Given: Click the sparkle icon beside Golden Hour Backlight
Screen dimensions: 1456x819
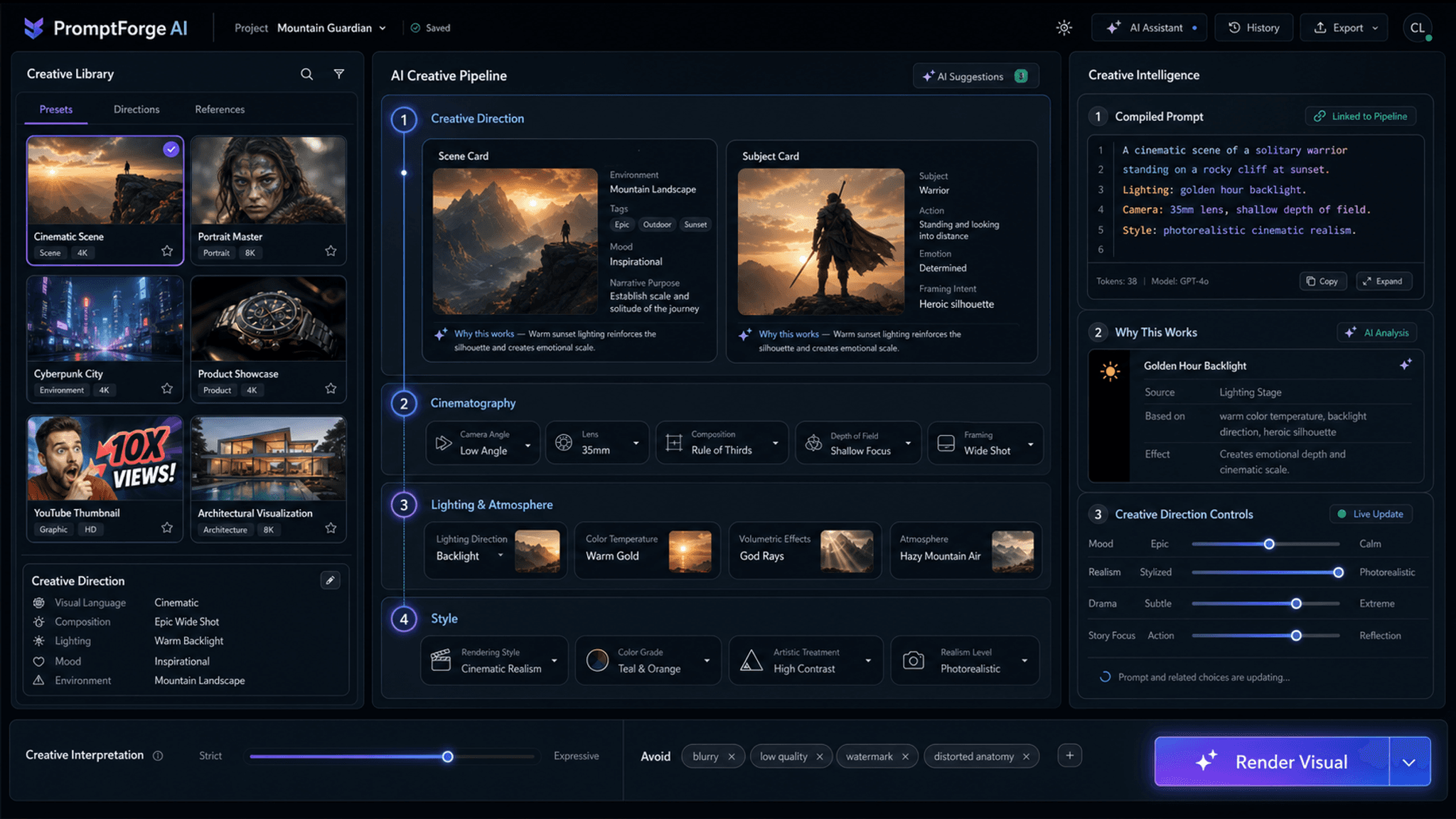Looking at the screenshot, I should (x=1406, y=365).
